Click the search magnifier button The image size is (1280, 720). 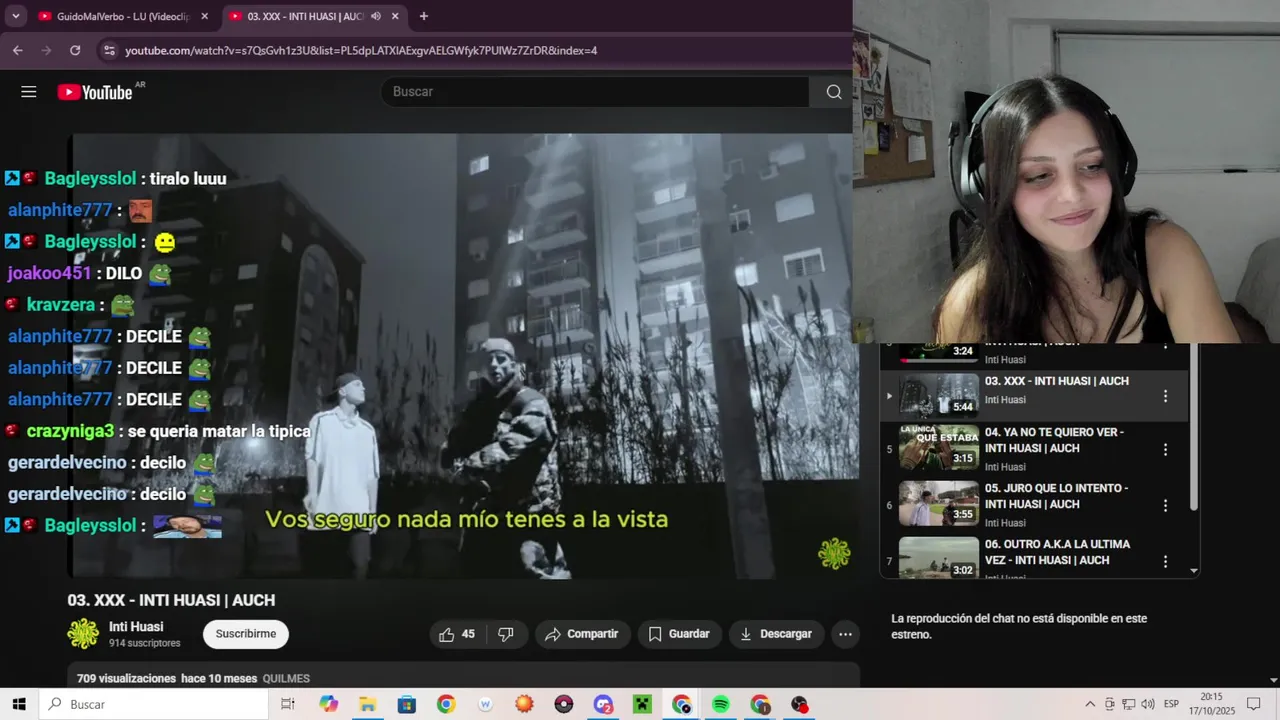833,92
